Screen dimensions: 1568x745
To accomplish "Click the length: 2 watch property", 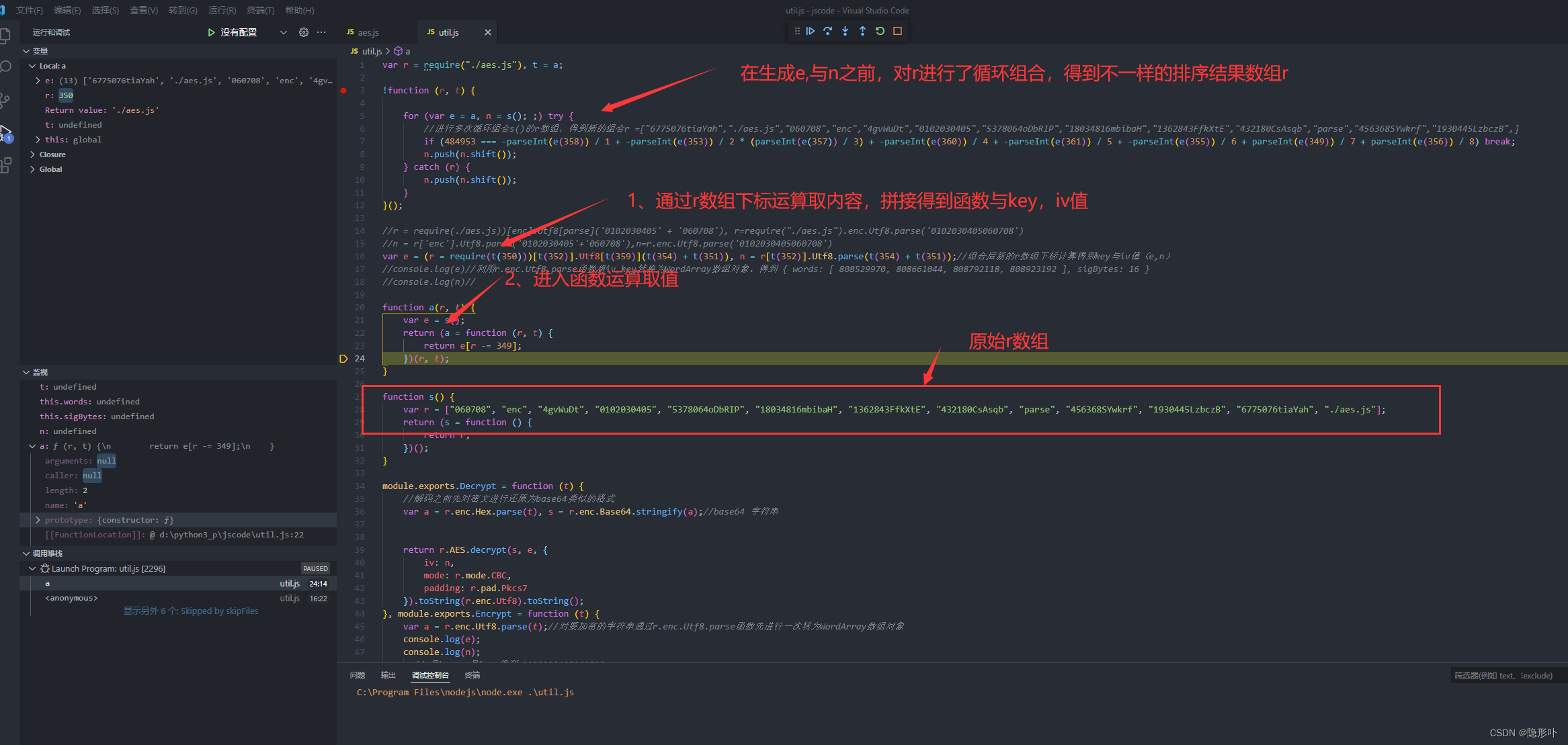I will [178, 490].
